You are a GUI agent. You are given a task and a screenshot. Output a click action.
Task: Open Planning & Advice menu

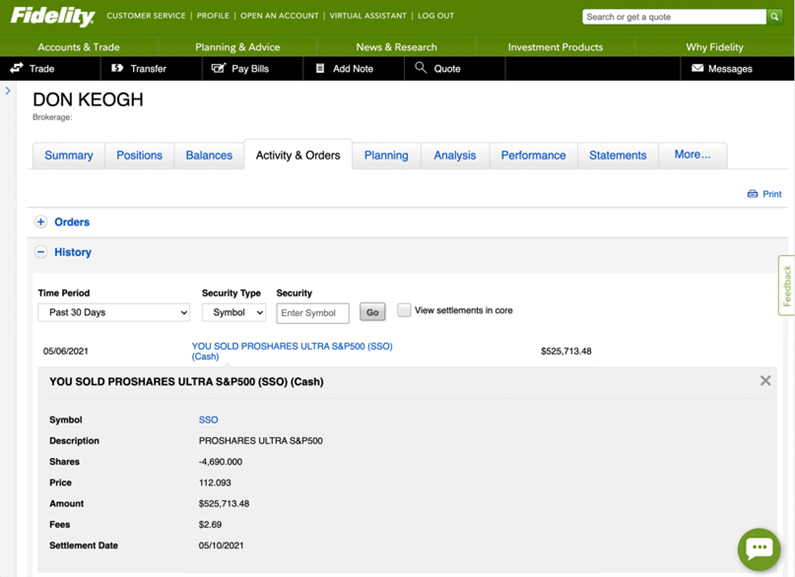237,47
